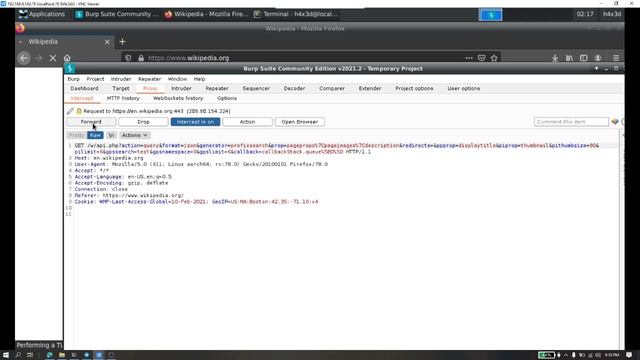This screenshot has height=360, width=640.
Task: Open the Applications menu in top panel
Action: click(42, 14)
